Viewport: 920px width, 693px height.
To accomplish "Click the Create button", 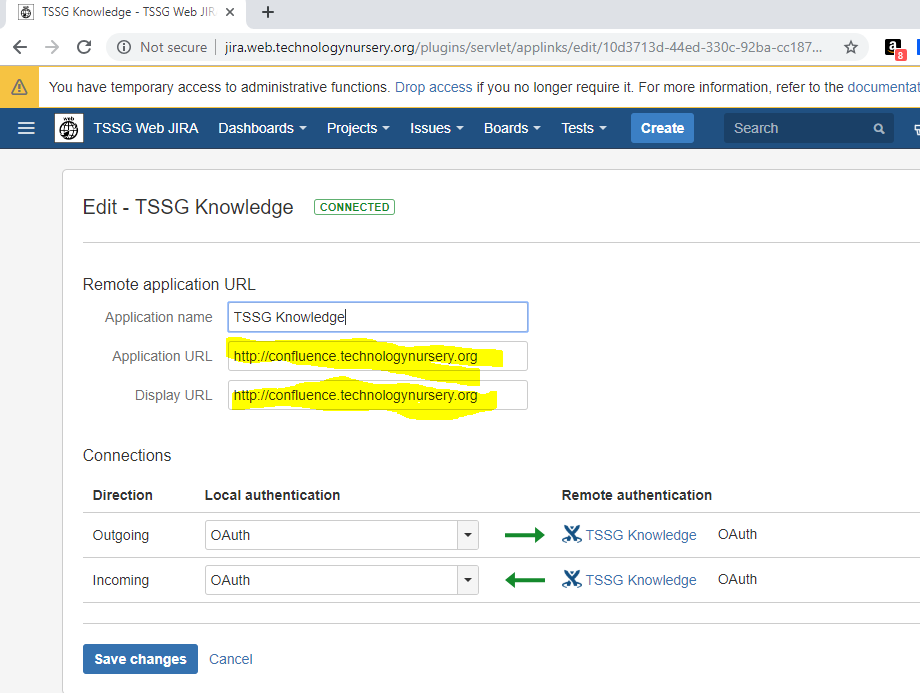I will point(662,128).
